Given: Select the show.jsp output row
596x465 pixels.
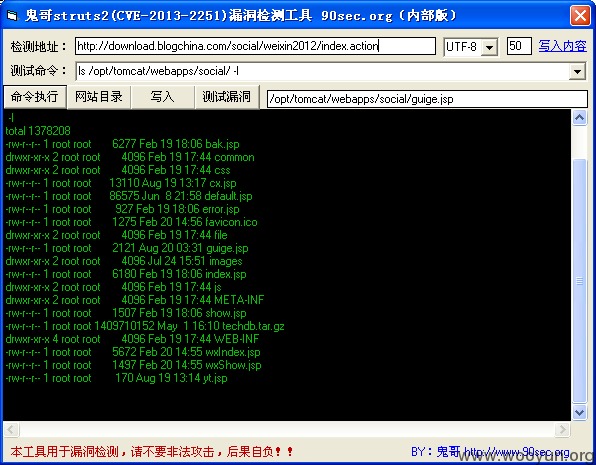Looking at the screenshot, I should click(x=126, y=313).
